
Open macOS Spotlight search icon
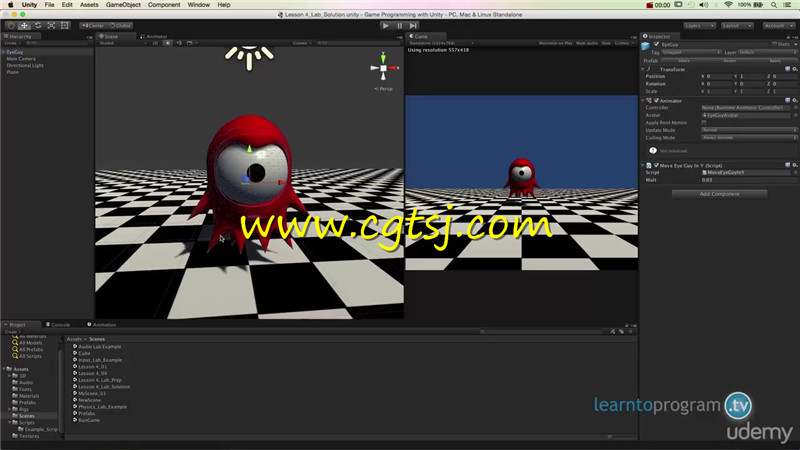[x=774, y=5]
